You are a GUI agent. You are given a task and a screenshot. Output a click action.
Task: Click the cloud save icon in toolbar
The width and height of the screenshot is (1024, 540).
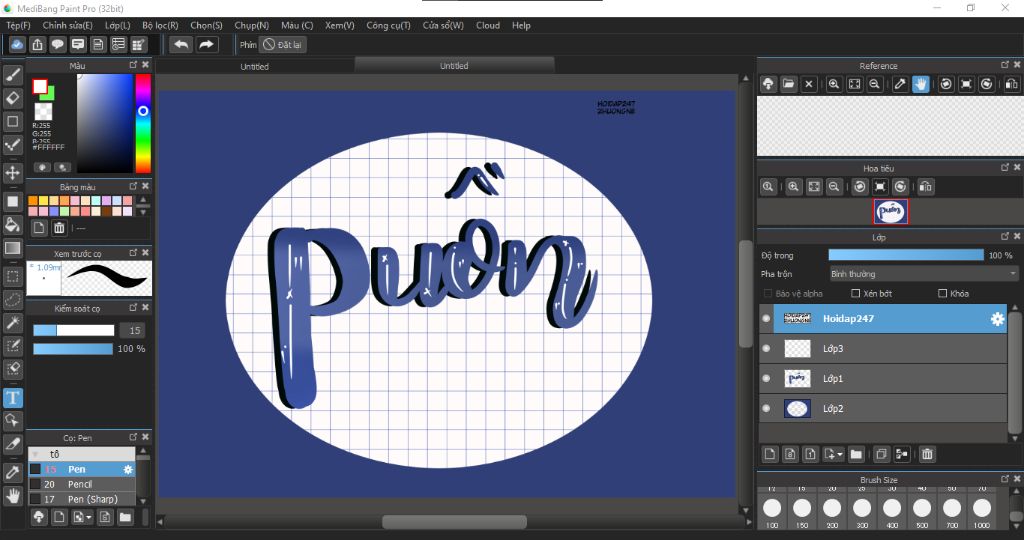[x=18, y=44]
